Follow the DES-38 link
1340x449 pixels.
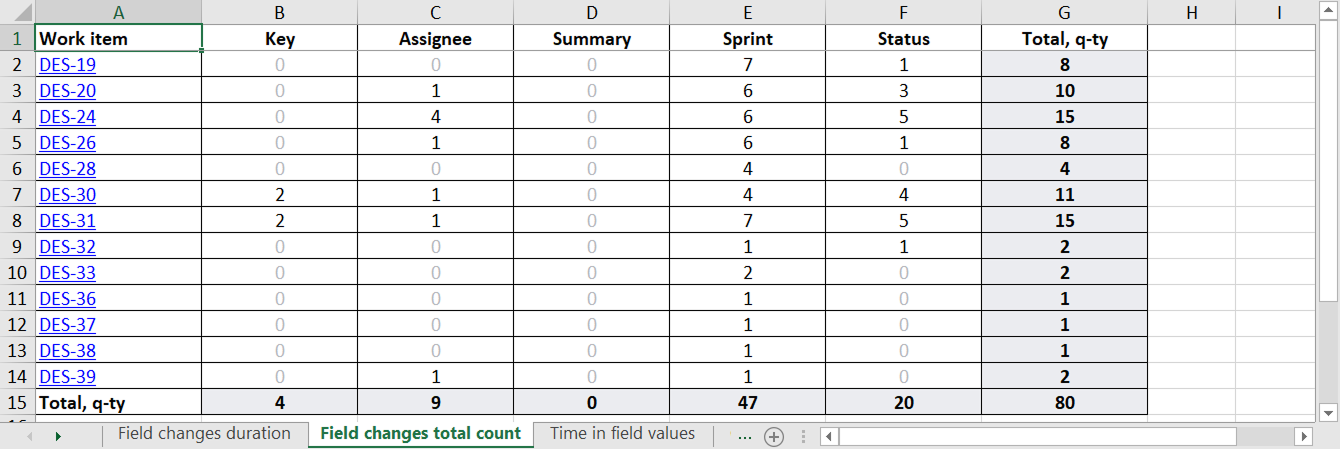click(x=67, y=351)
